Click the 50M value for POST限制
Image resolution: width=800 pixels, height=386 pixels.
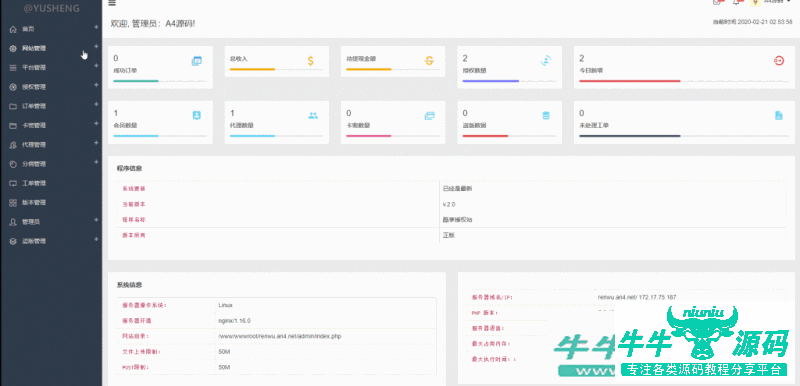pos(224,368)
